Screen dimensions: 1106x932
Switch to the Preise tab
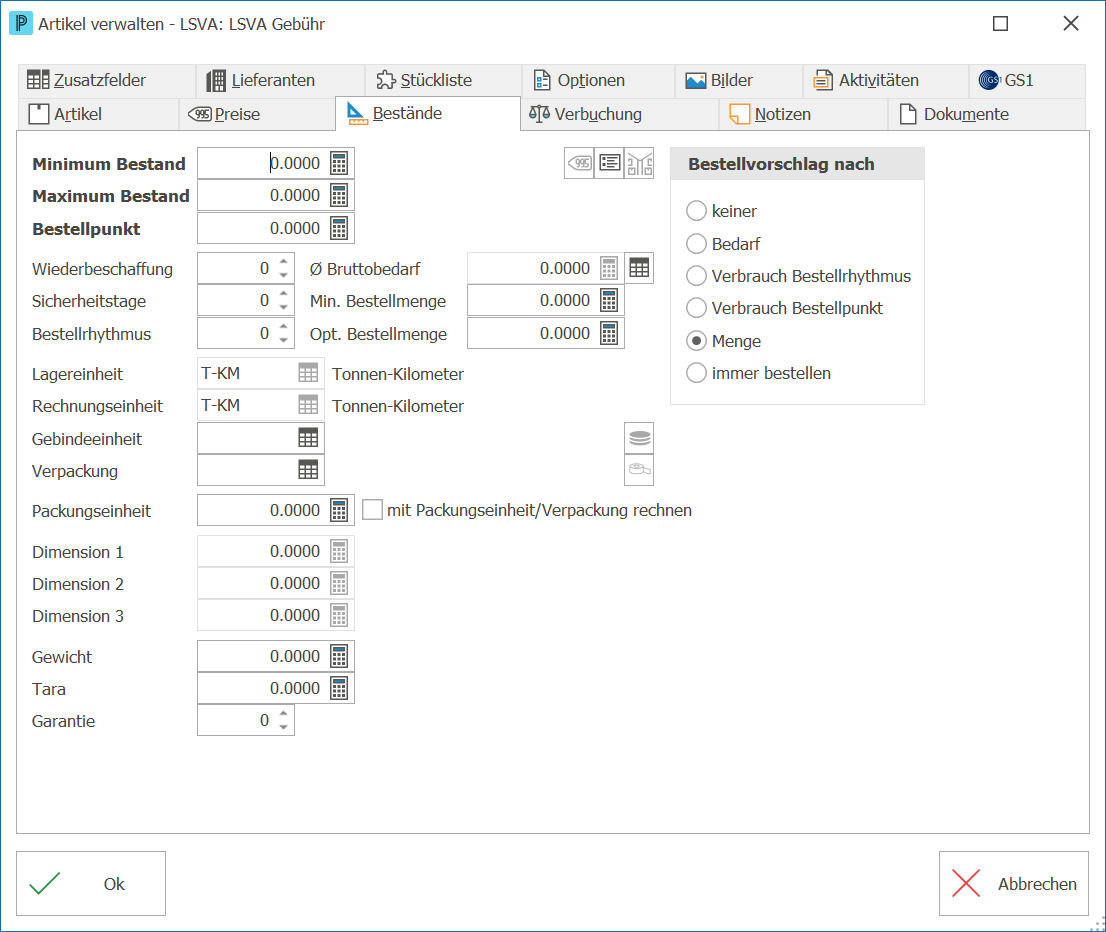click(x=257, y=114)
